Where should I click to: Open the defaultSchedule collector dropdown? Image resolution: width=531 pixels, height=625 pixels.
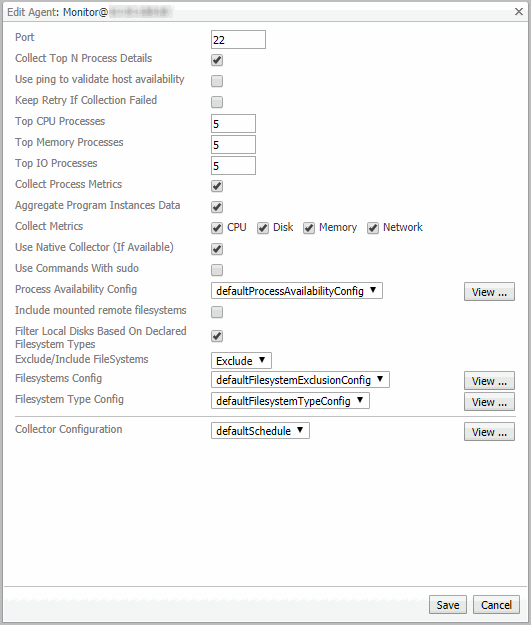coord(260,430)
